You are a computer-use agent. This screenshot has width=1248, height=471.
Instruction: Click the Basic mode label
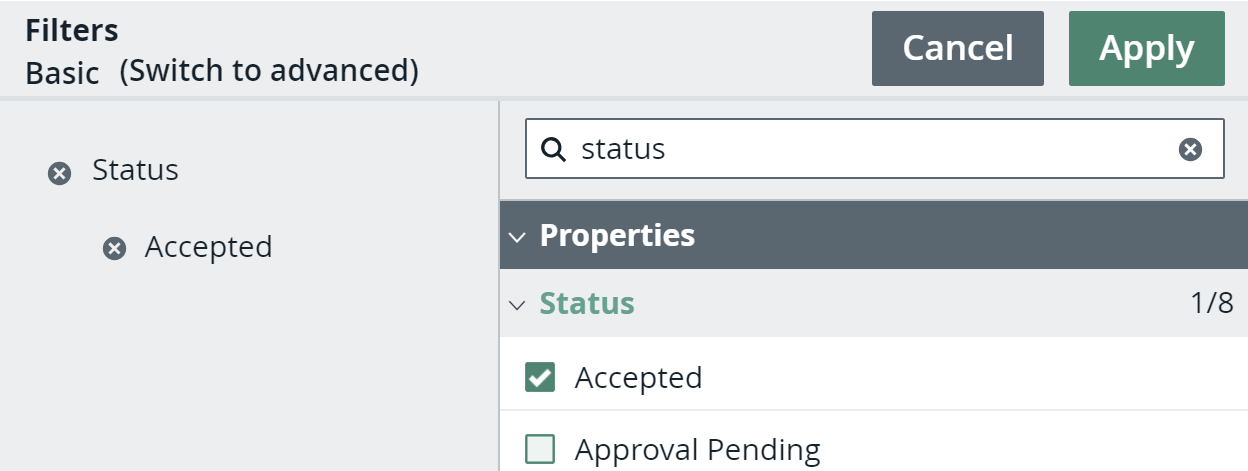pyautogui.click(x=62, y=73)
